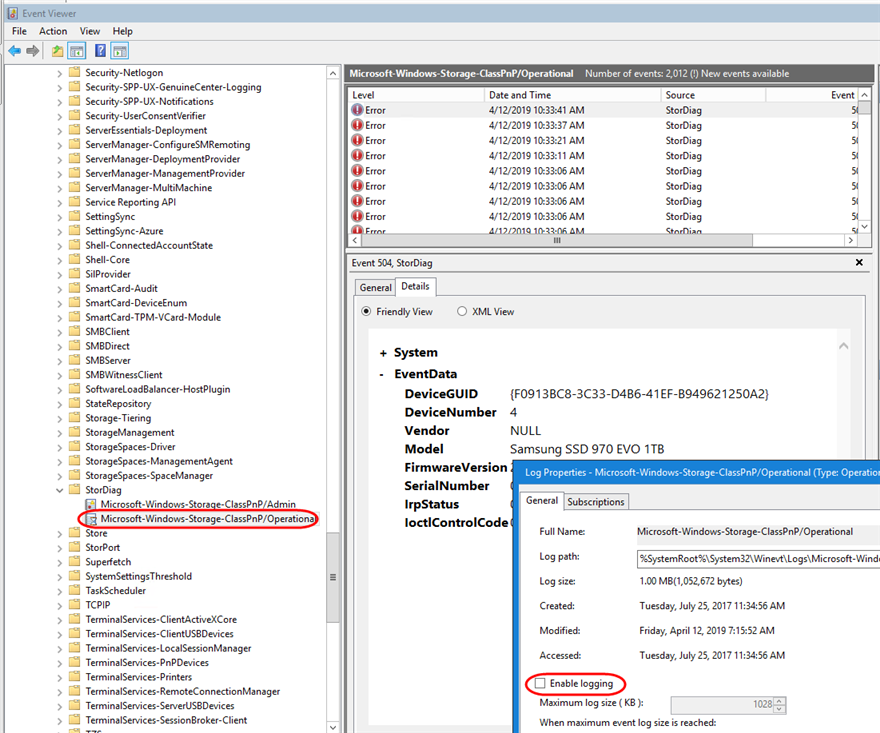Collapse the EventData section
880x733 pixels.
382,374
